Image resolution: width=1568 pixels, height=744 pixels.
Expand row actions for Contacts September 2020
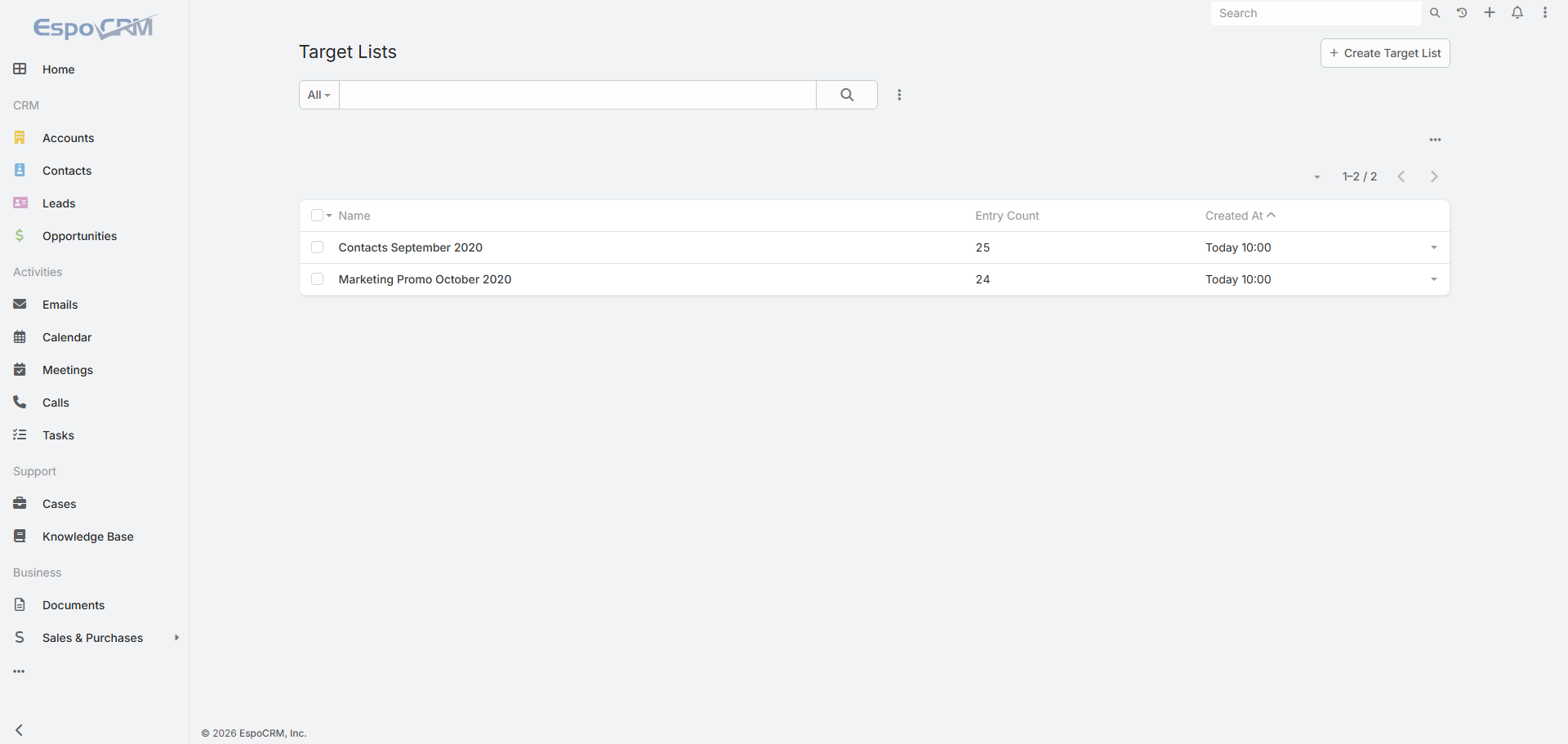[1433, 247]
